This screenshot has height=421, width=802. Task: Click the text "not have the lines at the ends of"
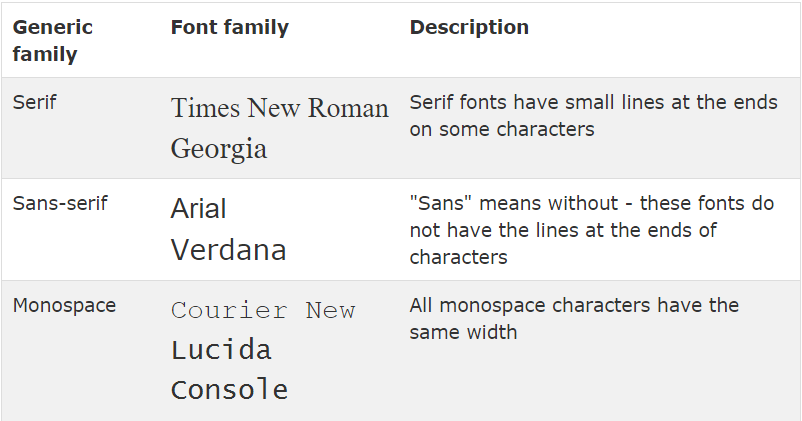[563, 230]
